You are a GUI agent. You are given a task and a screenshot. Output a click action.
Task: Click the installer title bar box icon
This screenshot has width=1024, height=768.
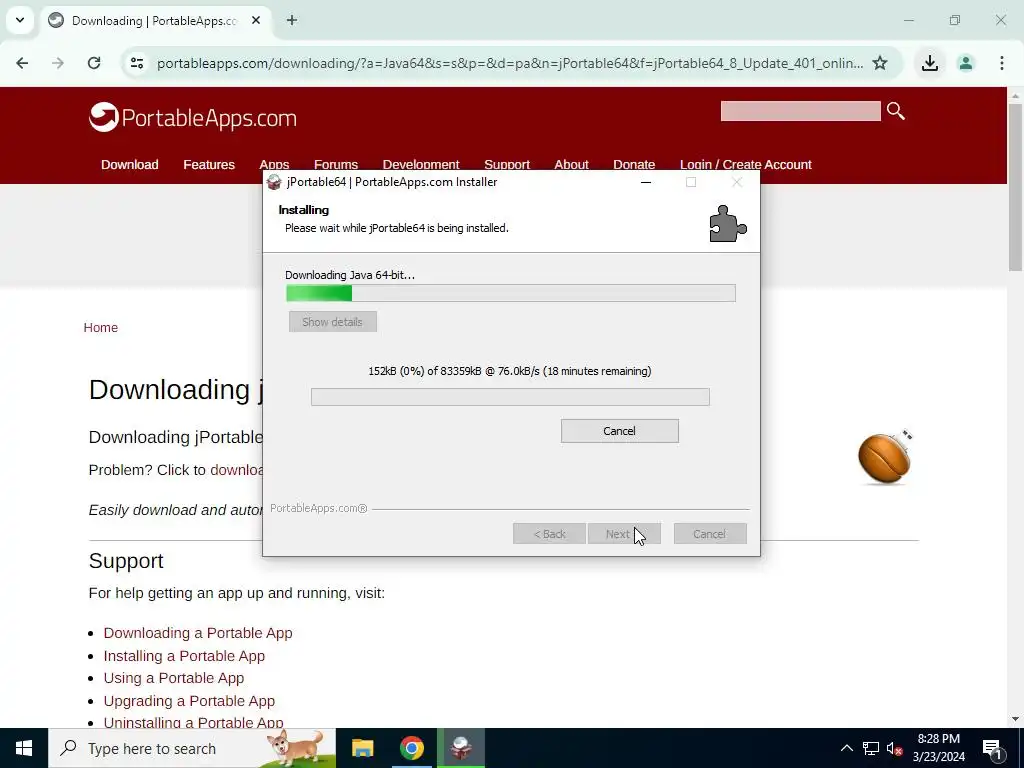pos(274,182)
